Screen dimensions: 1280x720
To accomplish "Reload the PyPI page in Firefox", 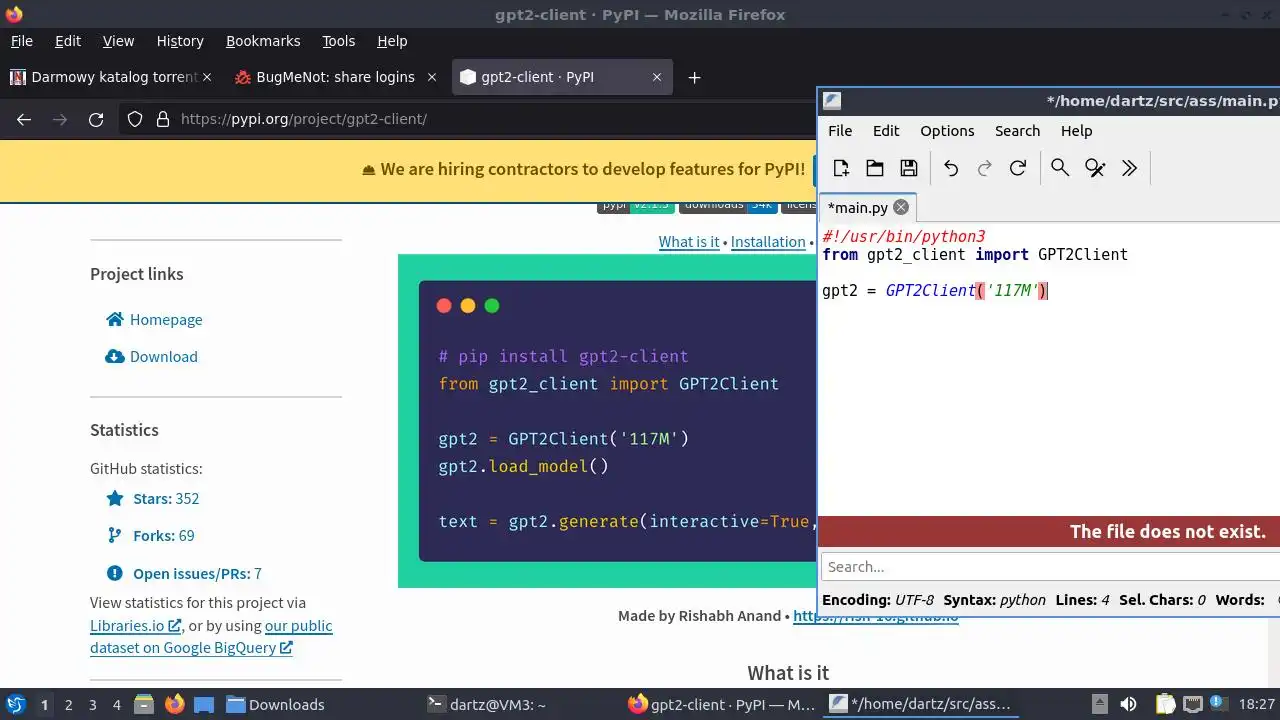I will [96, 119].
